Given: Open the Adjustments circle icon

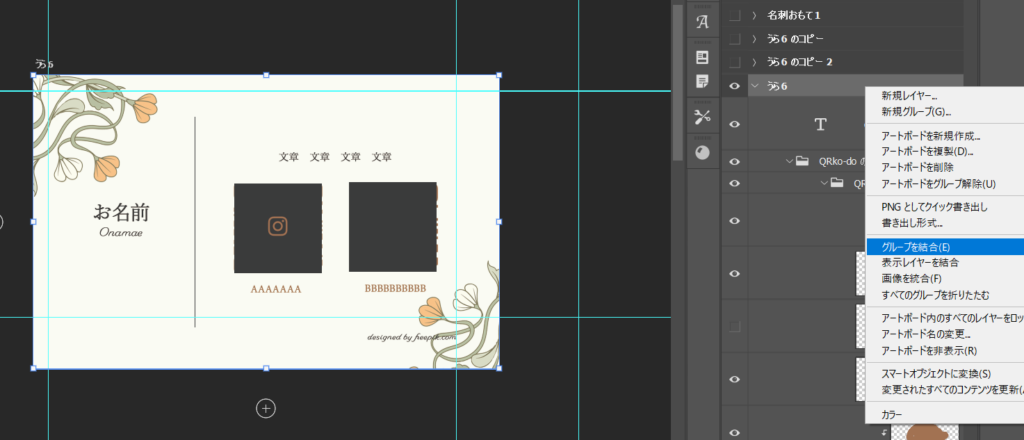Looking at the screenshot, I should click(x=702, y=152).
